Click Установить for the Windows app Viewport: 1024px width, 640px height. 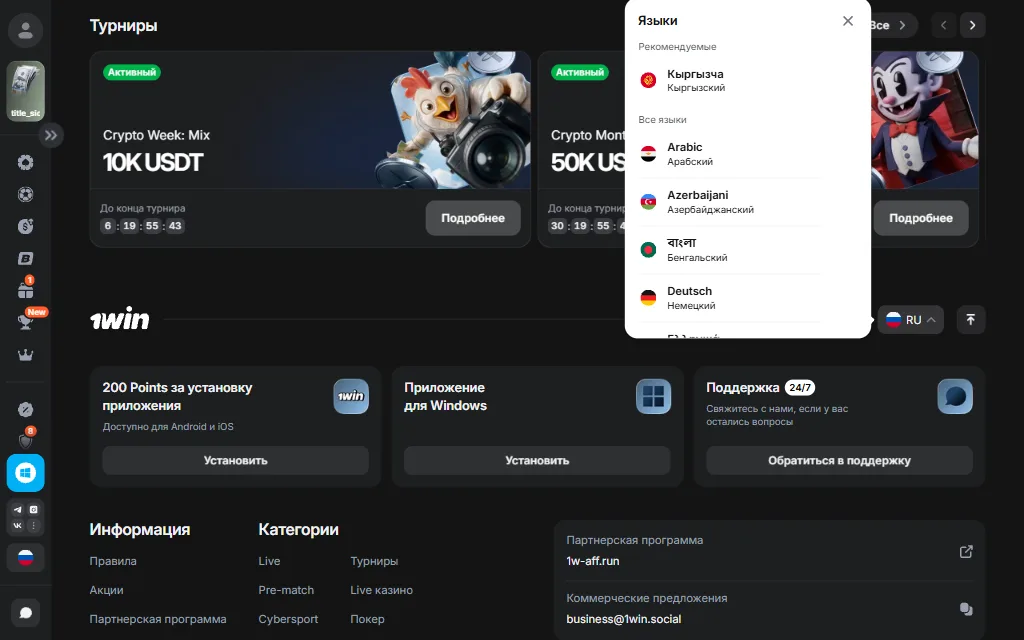click(x=537, y=460)
